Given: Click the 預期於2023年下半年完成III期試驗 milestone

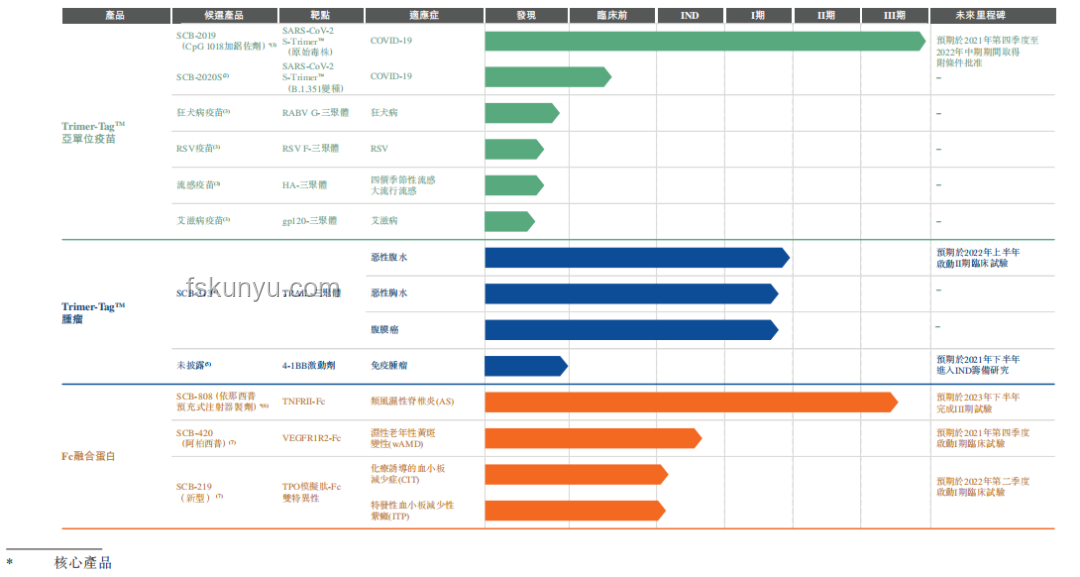Looking at the screenshot, I should point(978,403).
